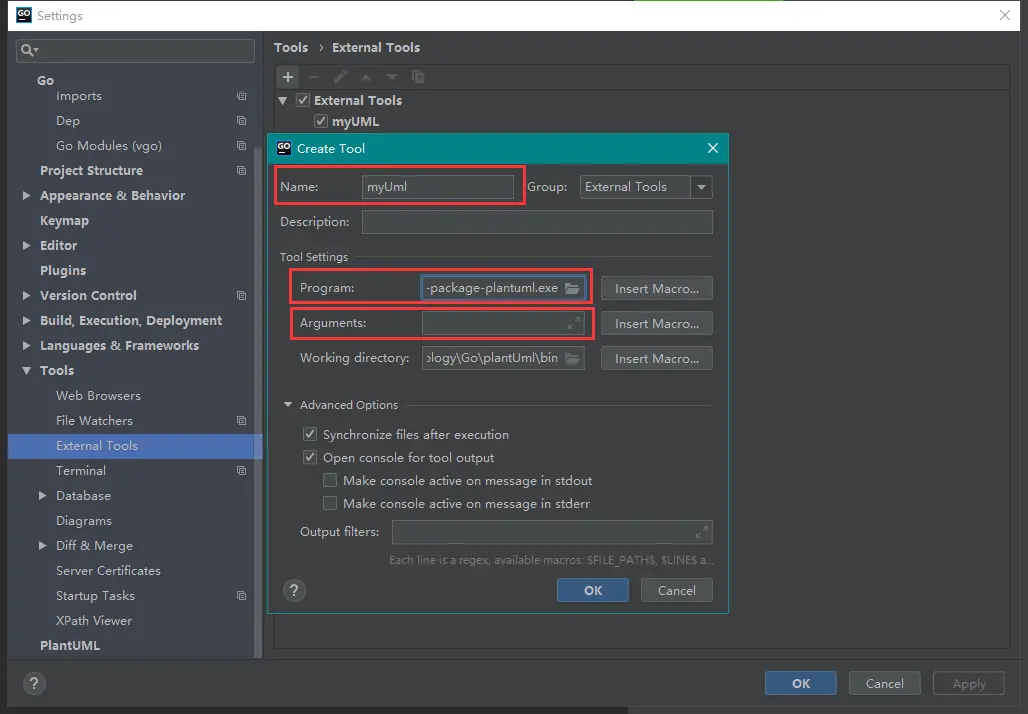Click project-level icon beside Terminal
1028x714 pixels.
[241, 471]
